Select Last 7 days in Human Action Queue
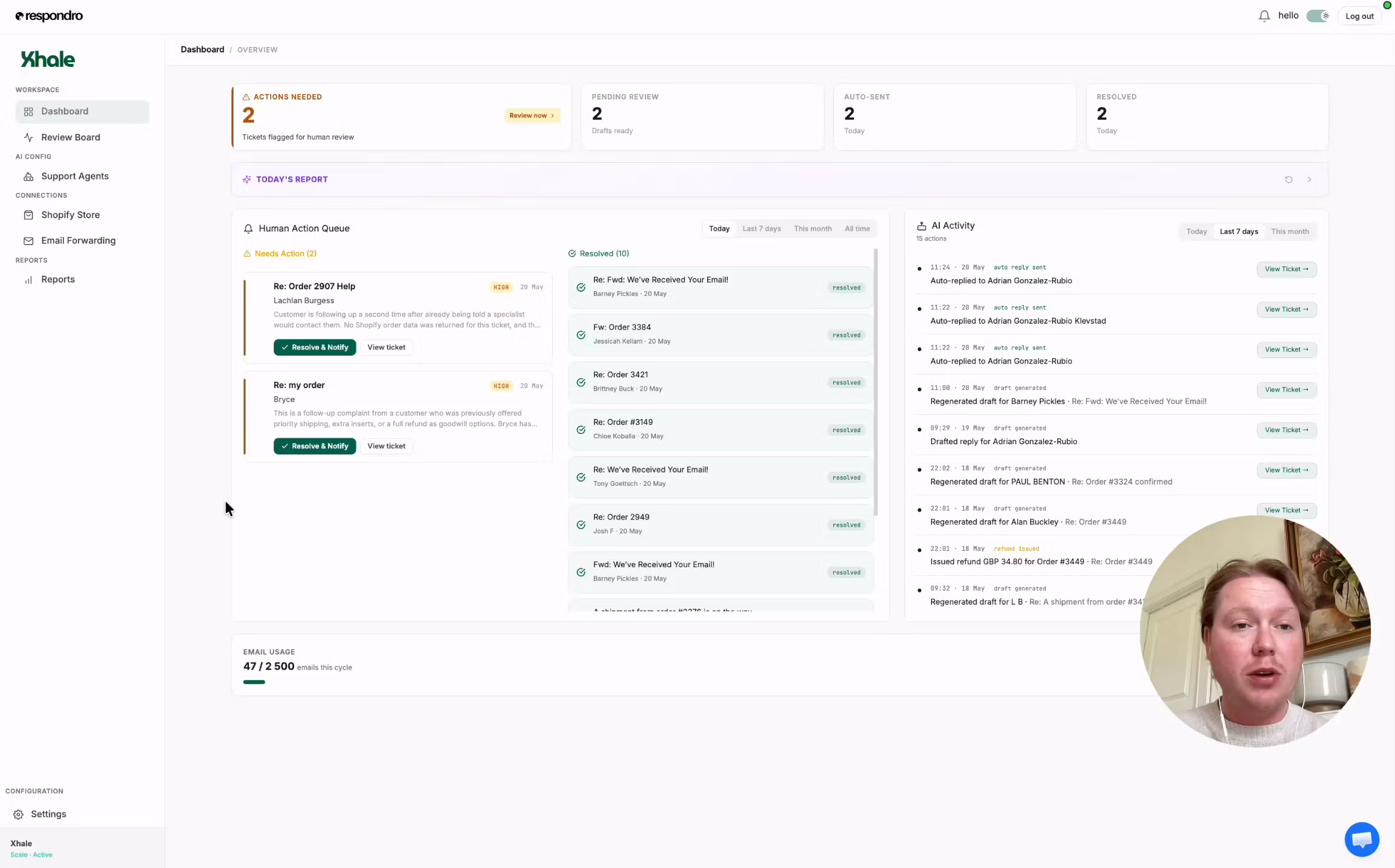The width and height of the screenshot is (1395, 868). [x=761, y=229]
